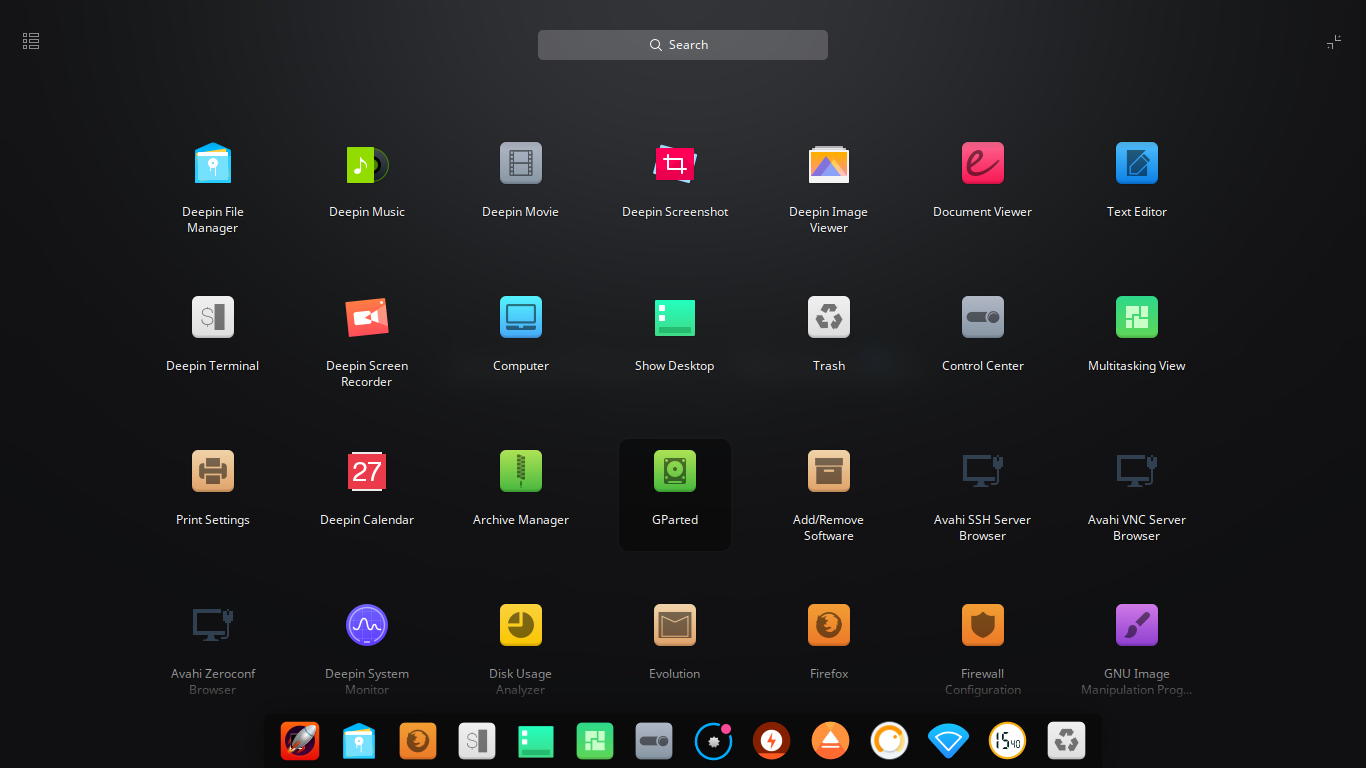Open Add/Remove Software
Image resolution: width=1366 pixels, height=768 pixels.
click(x=829, y=471)
